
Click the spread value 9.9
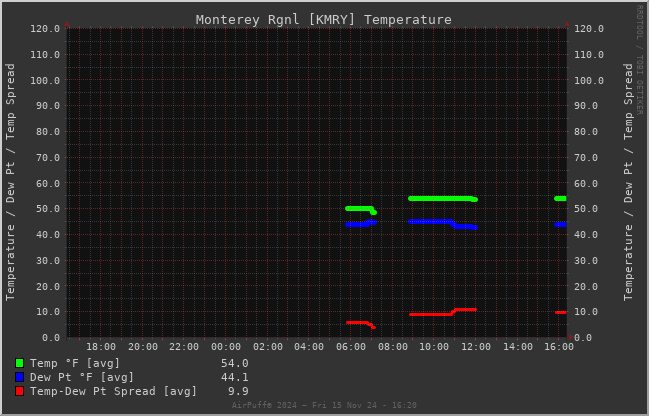pos(238,391)
